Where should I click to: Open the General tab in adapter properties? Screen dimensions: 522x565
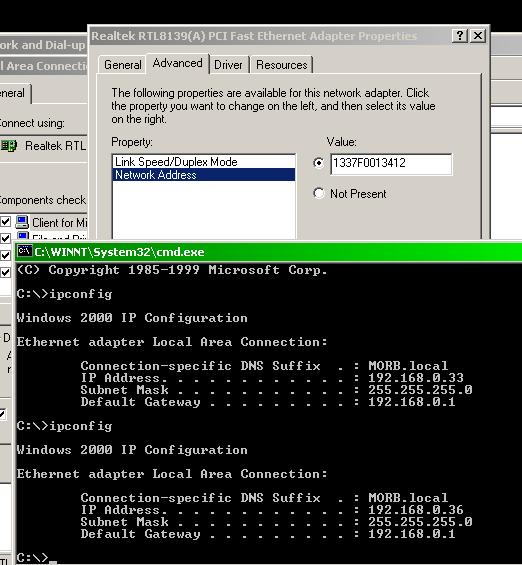point(122,65)
